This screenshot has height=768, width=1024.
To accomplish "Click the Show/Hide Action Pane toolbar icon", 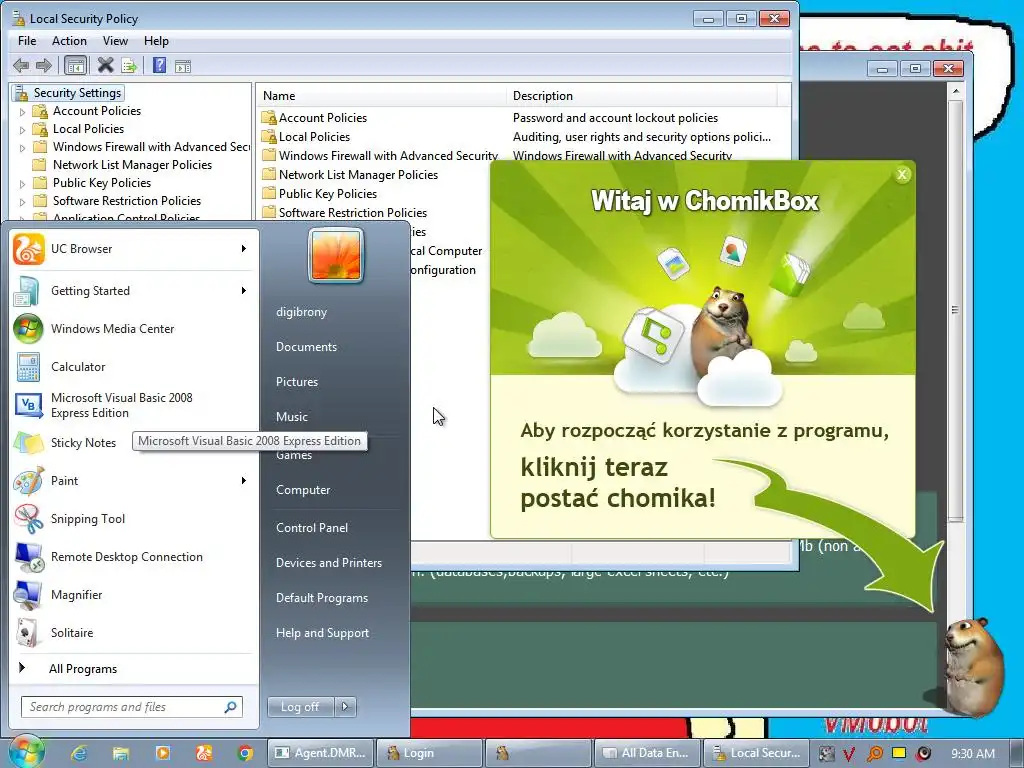I will (x=183, y=66).
